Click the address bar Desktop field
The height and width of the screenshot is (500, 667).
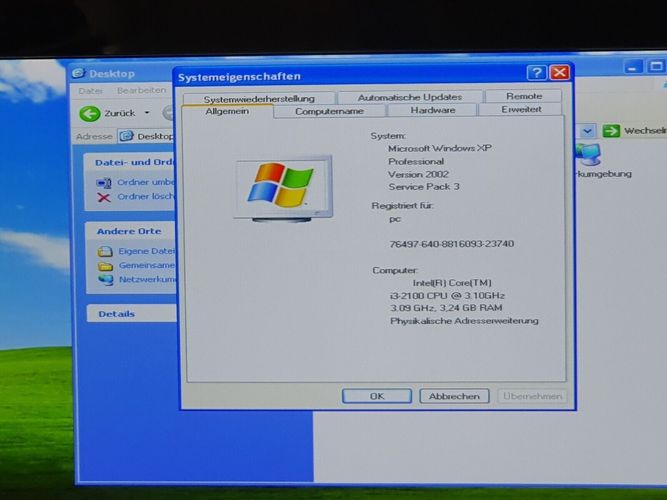[x=146, y=136]
